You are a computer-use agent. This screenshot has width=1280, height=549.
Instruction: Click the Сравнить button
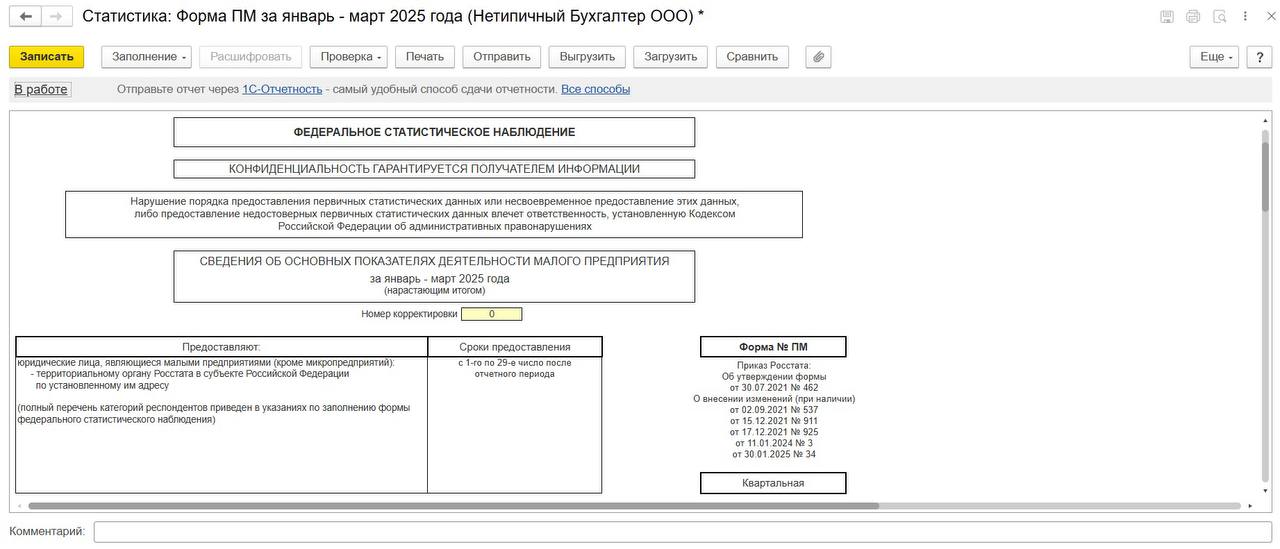tap(752, 57)
